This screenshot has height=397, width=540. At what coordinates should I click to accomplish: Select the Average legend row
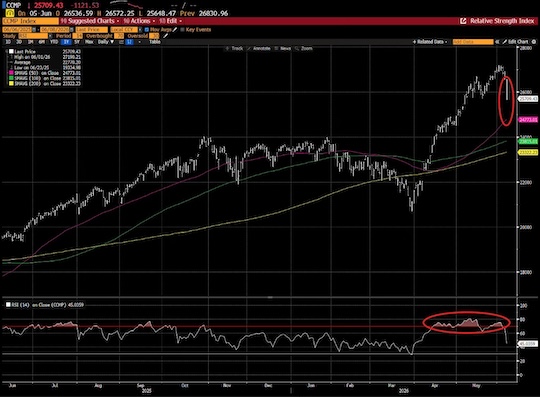point(45,62)
